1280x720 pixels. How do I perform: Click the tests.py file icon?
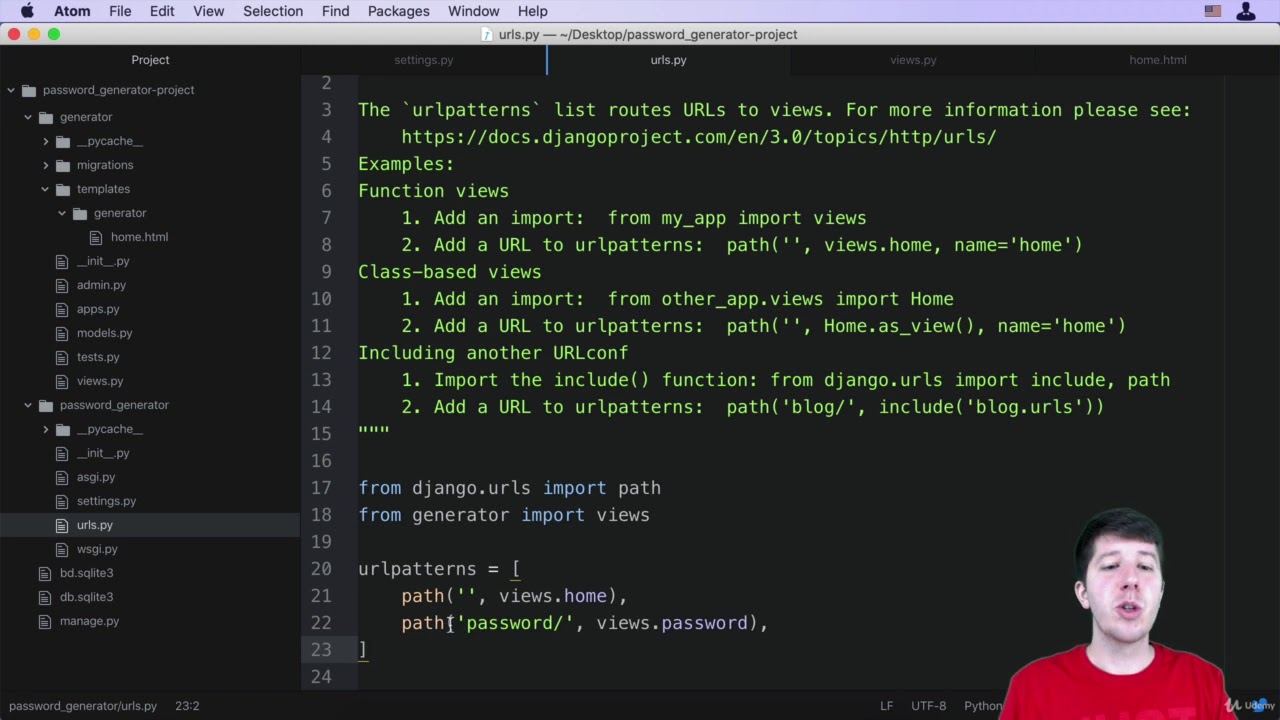pos(62,357)
